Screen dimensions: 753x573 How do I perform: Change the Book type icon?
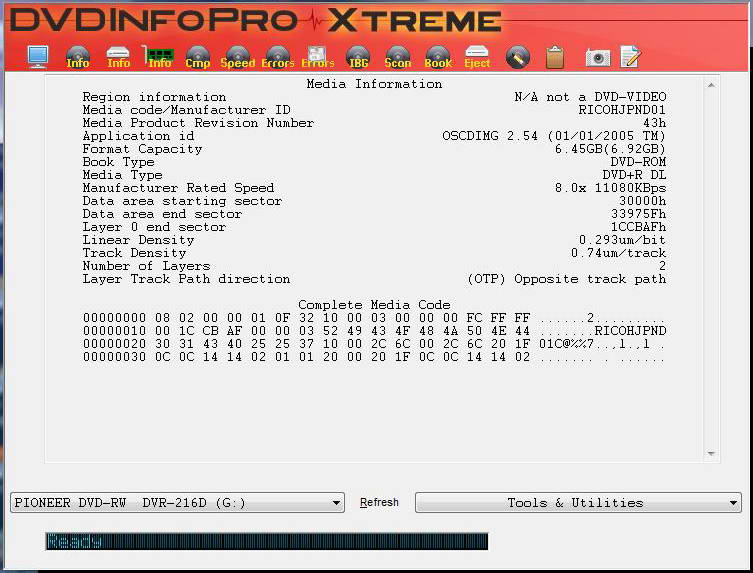pyautogui.click(x=438, y=58)
